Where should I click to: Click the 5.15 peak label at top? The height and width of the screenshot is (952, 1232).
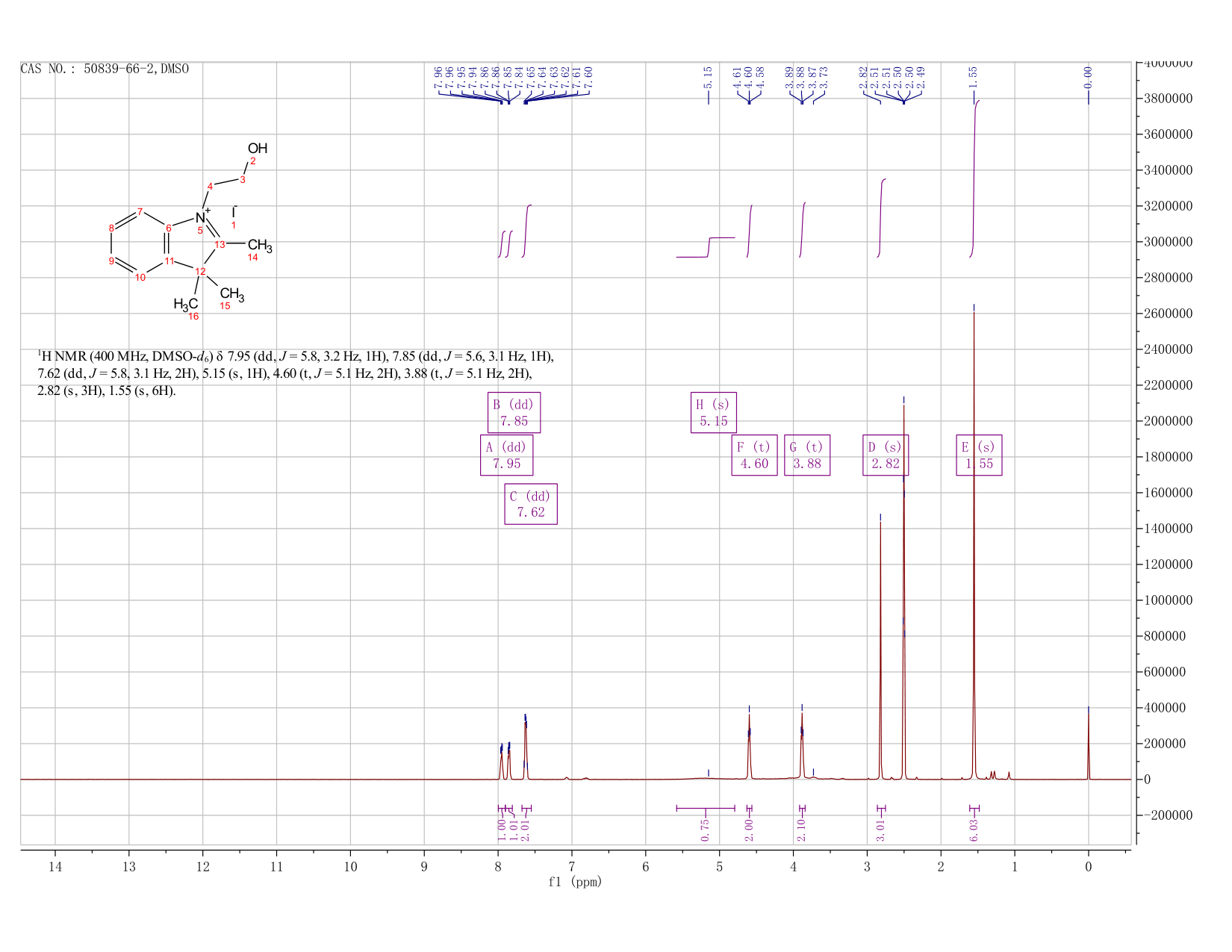(x=709, y=77)
